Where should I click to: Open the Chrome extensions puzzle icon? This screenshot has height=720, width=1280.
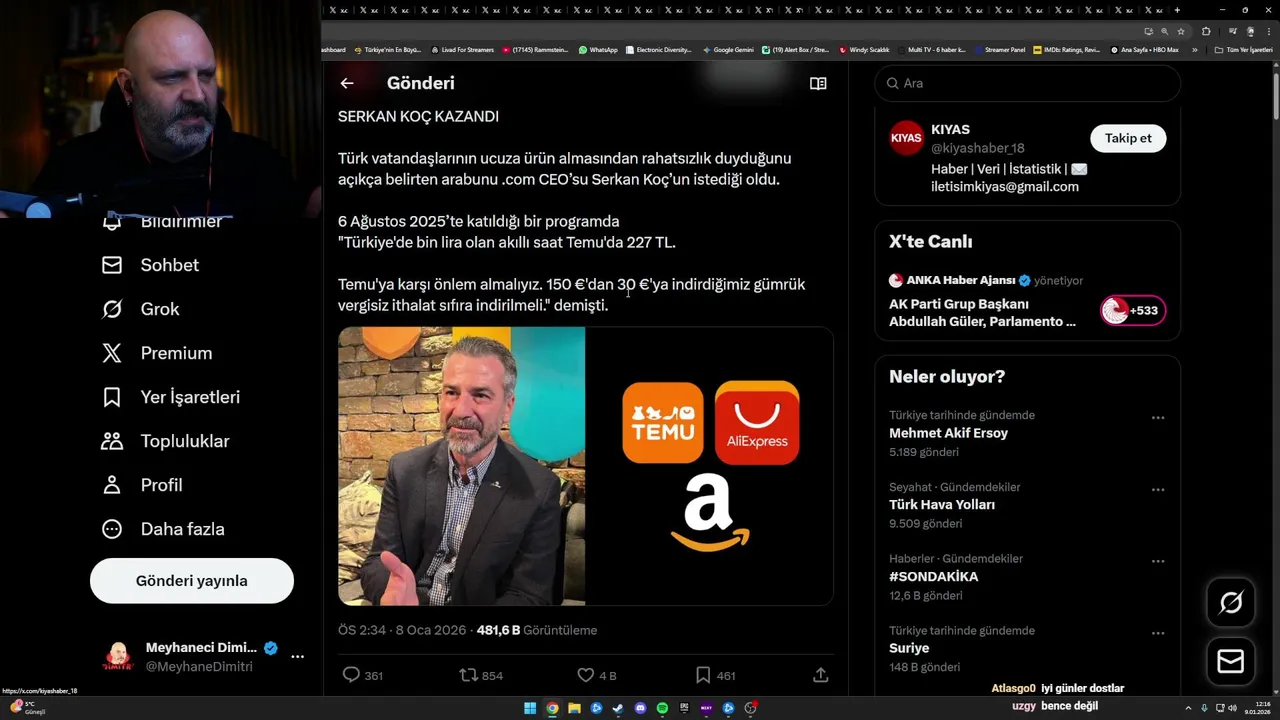[x=1206, y=31]
